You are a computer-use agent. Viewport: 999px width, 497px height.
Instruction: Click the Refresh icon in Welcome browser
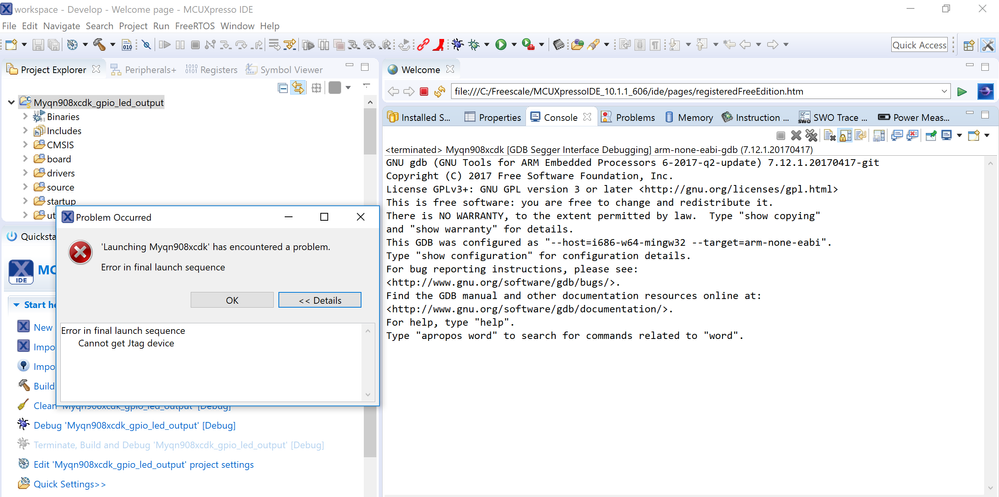(439, 92)
